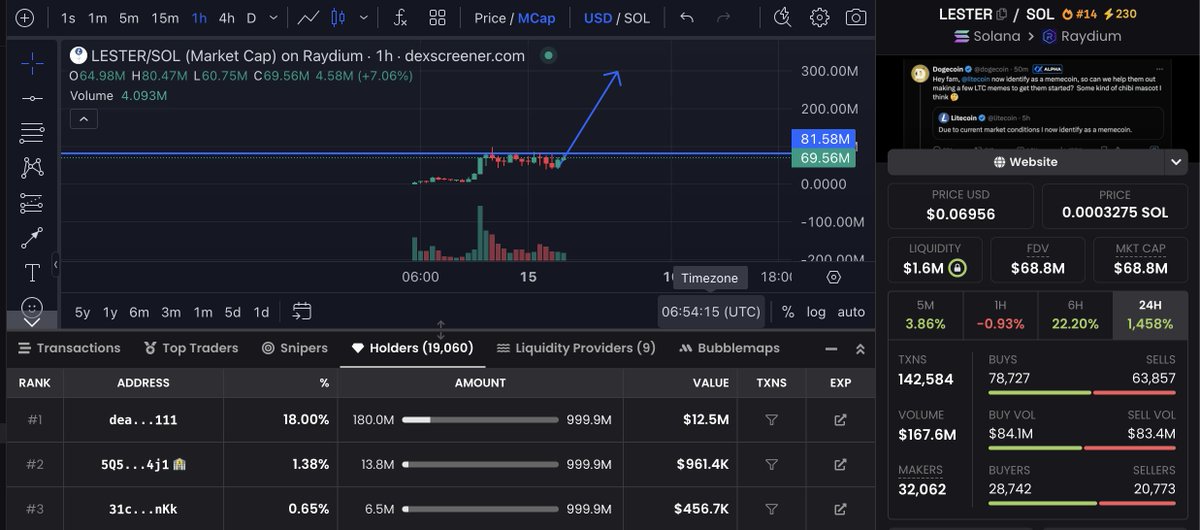Open chart settings gear
The image size is (1200, 530).
819,17
